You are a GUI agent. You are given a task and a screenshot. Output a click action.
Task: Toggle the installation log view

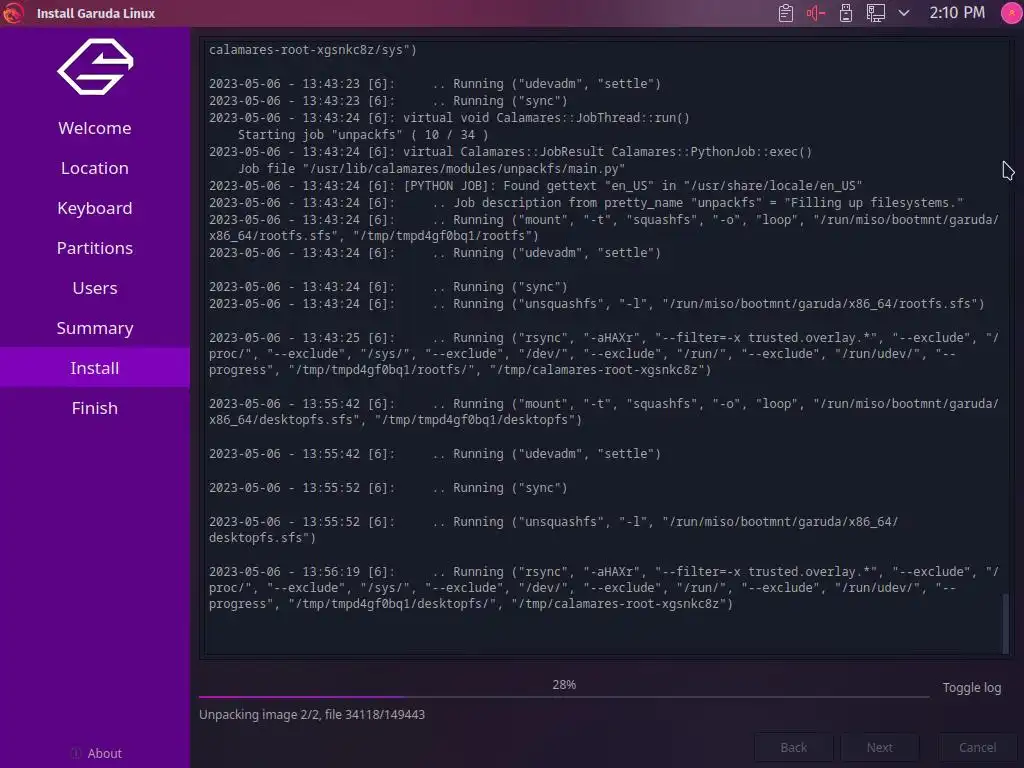(x=971, y=688)
